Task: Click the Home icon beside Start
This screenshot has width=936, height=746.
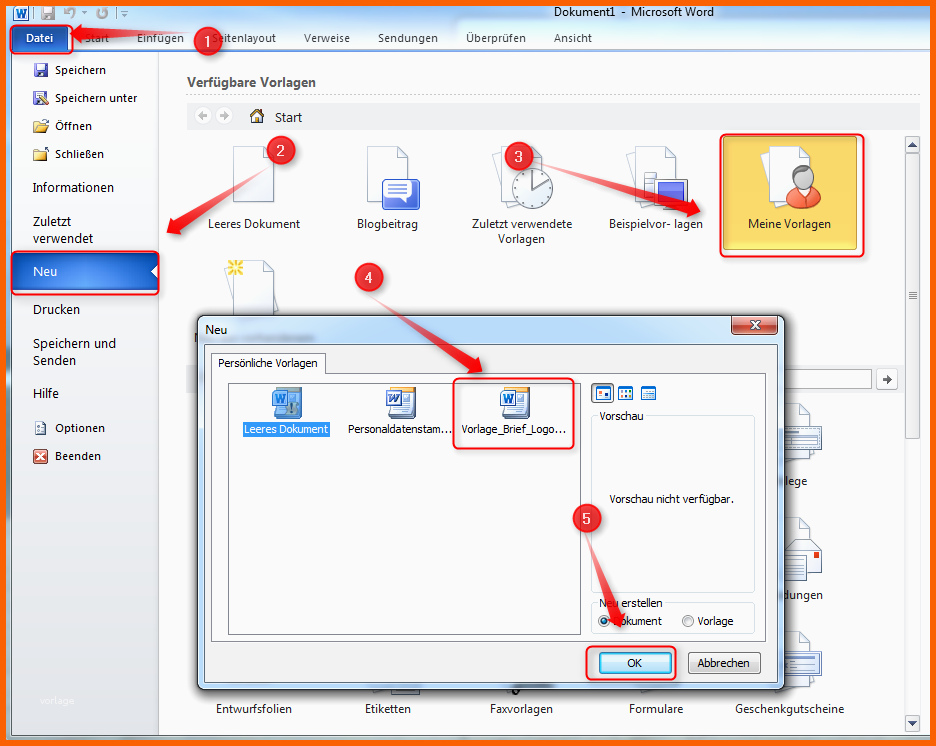Action: click(257, 117)
